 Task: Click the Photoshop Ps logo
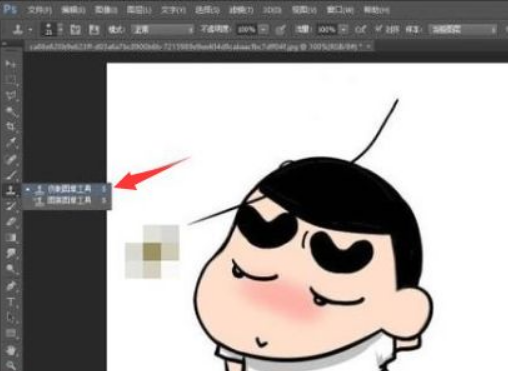pyautogui.click(x=9, y=9)
